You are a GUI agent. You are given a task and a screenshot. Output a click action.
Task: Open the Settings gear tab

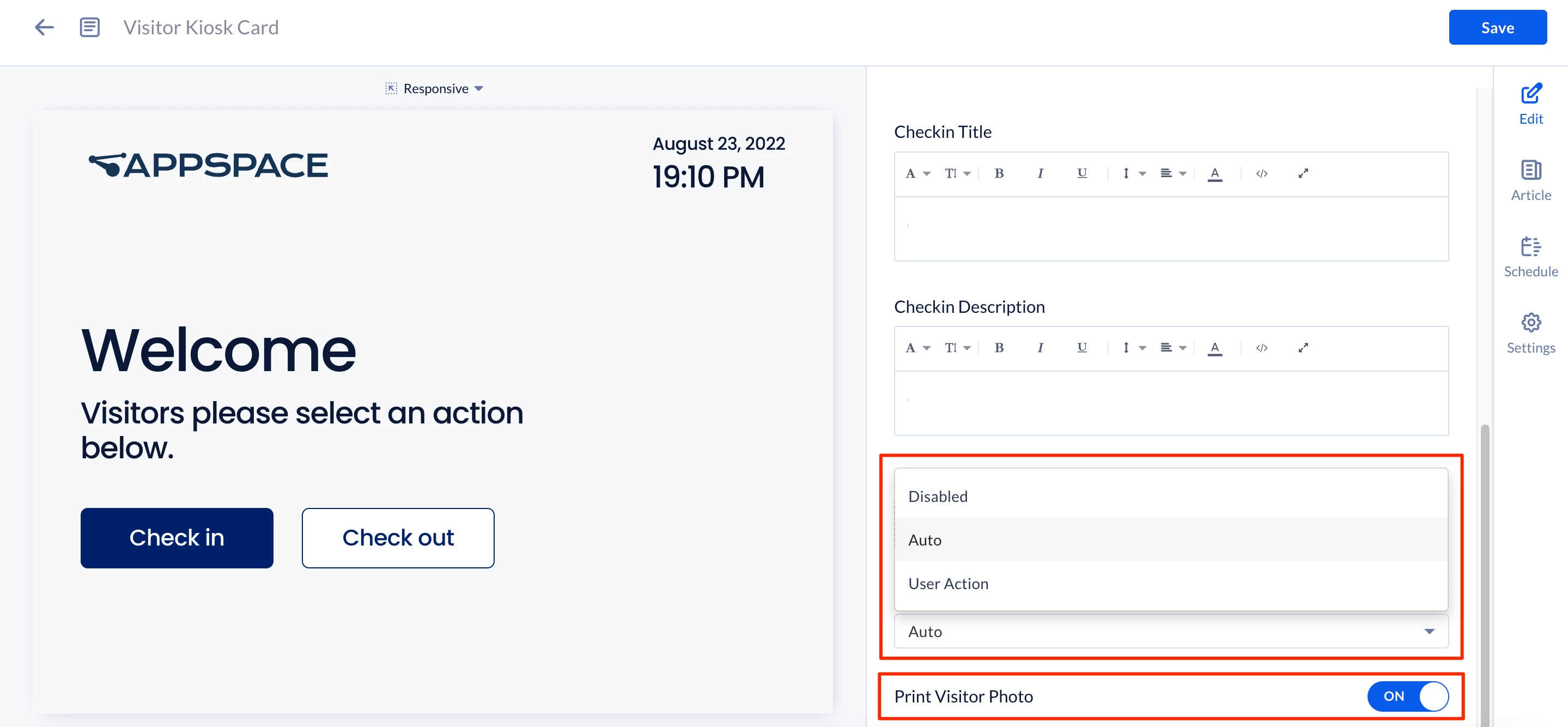(1530, 333)
